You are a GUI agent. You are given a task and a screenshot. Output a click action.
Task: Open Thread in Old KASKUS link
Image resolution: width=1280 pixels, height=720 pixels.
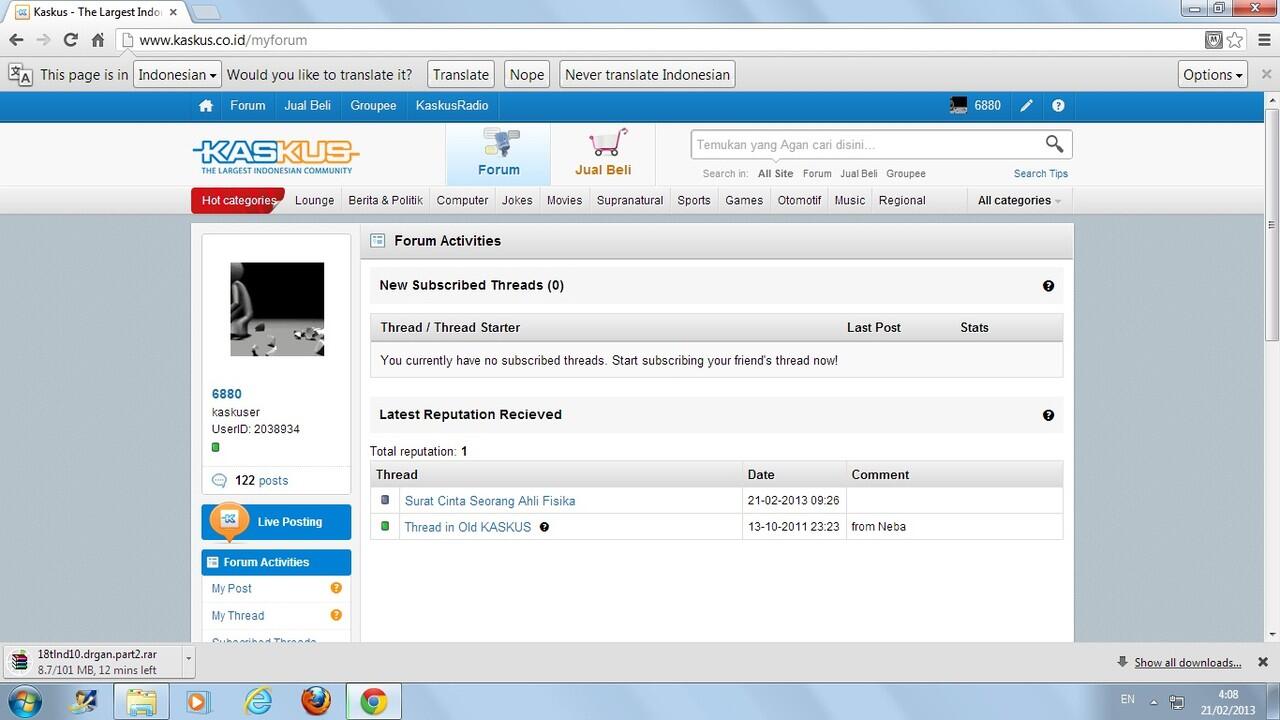pos(467,527)
